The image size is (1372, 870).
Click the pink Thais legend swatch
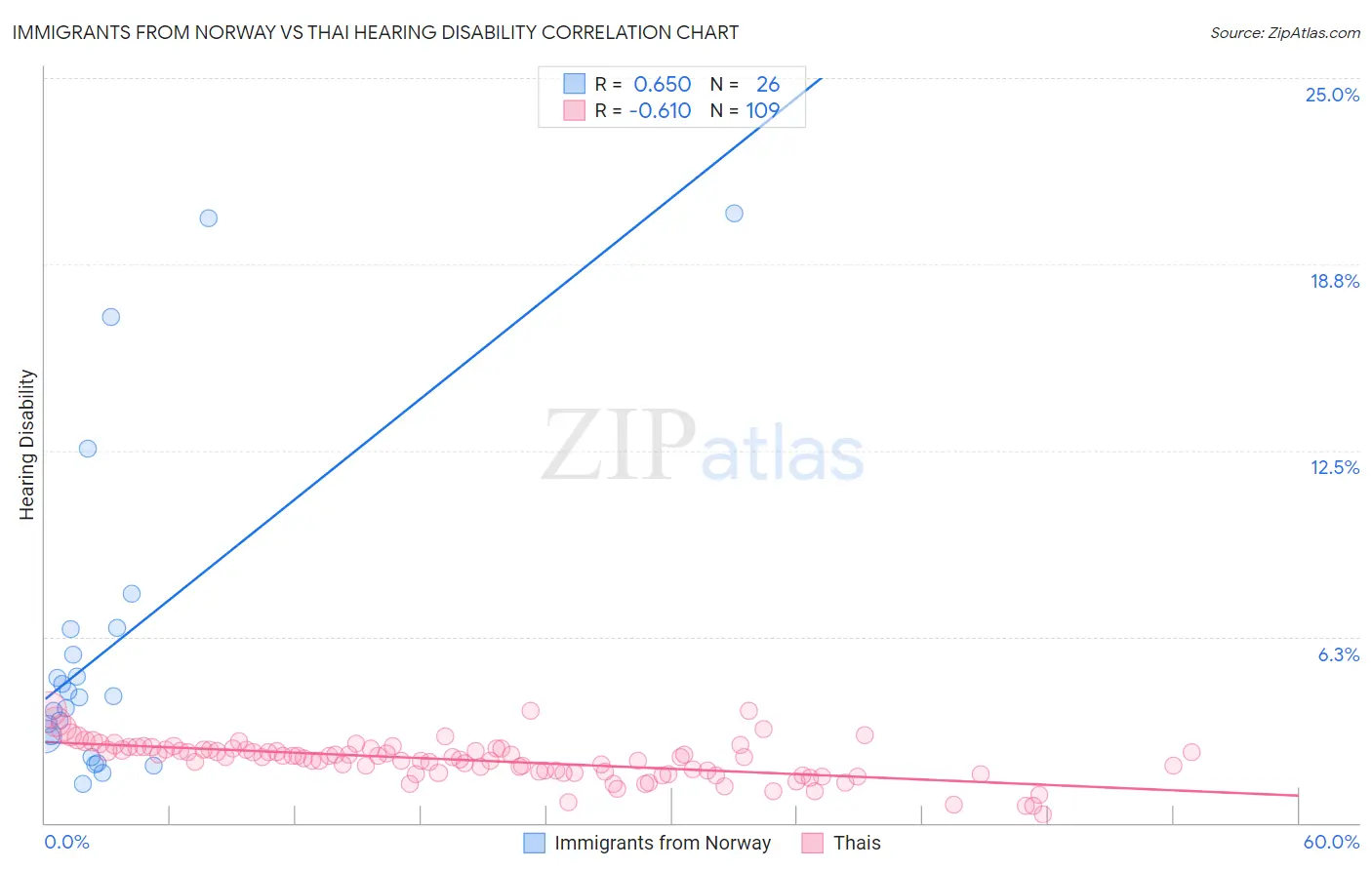pos(812,843)
